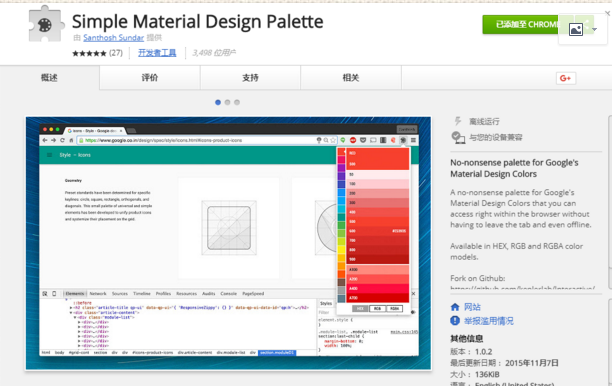
Task: Click the reload icon in preview browser
Action: pos(62,140)
